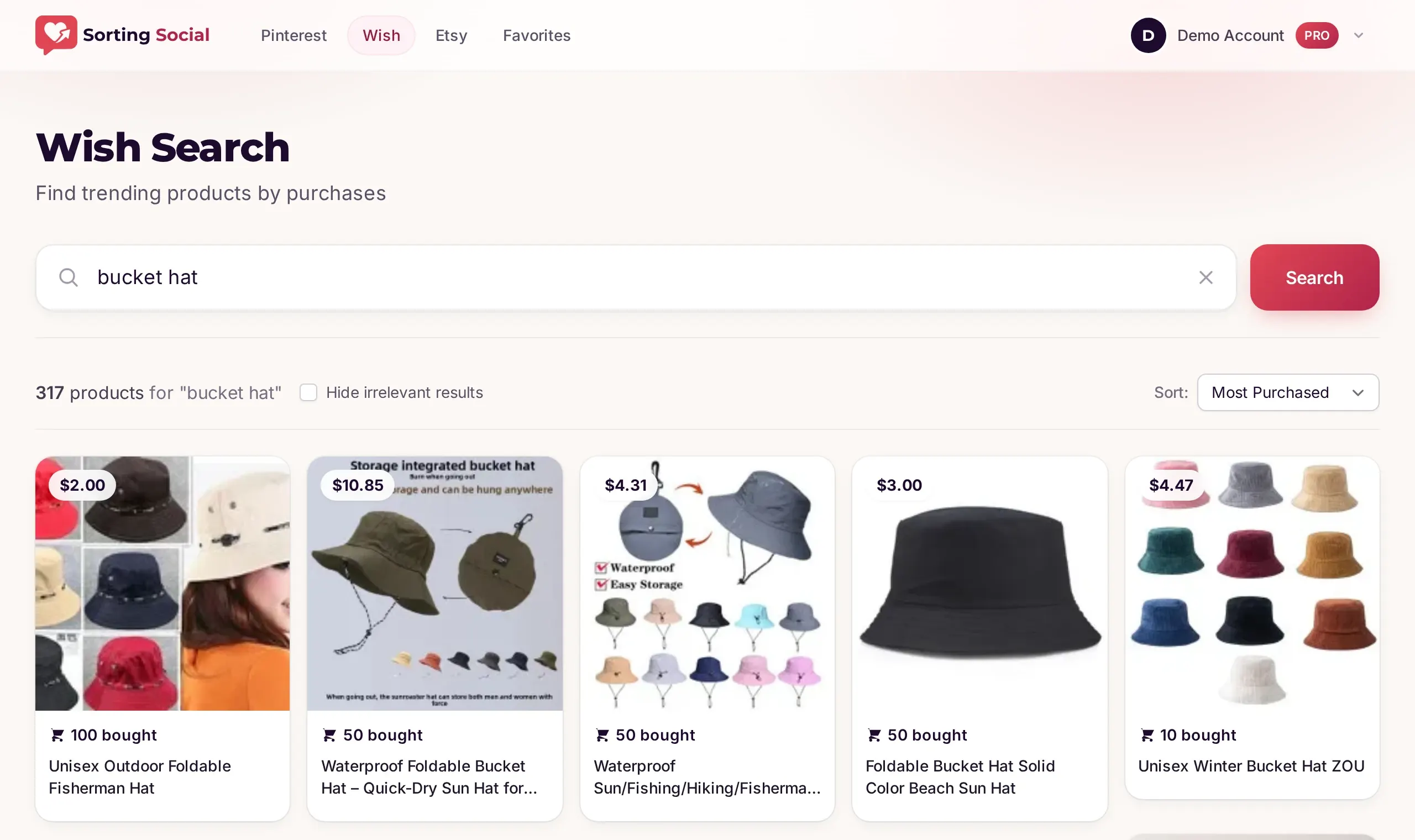
Task: Click cart icon beside 10 bought
Action: coord(1147,734)
